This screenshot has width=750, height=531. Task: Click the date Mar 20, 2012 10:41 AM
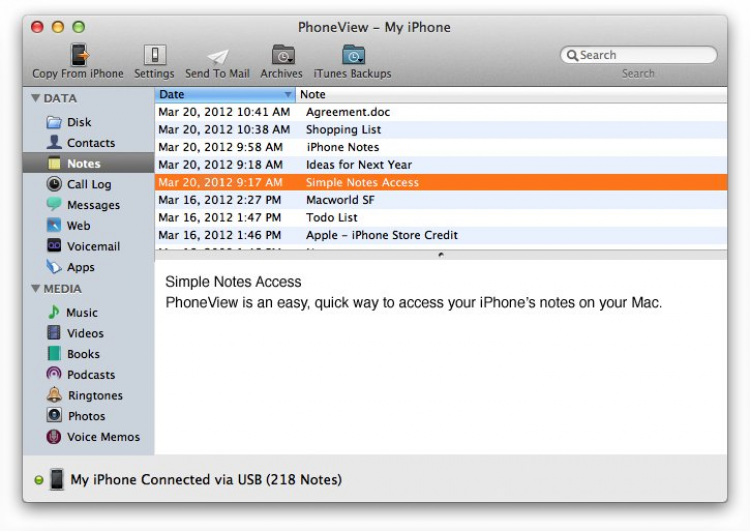(x=224, y=112)
